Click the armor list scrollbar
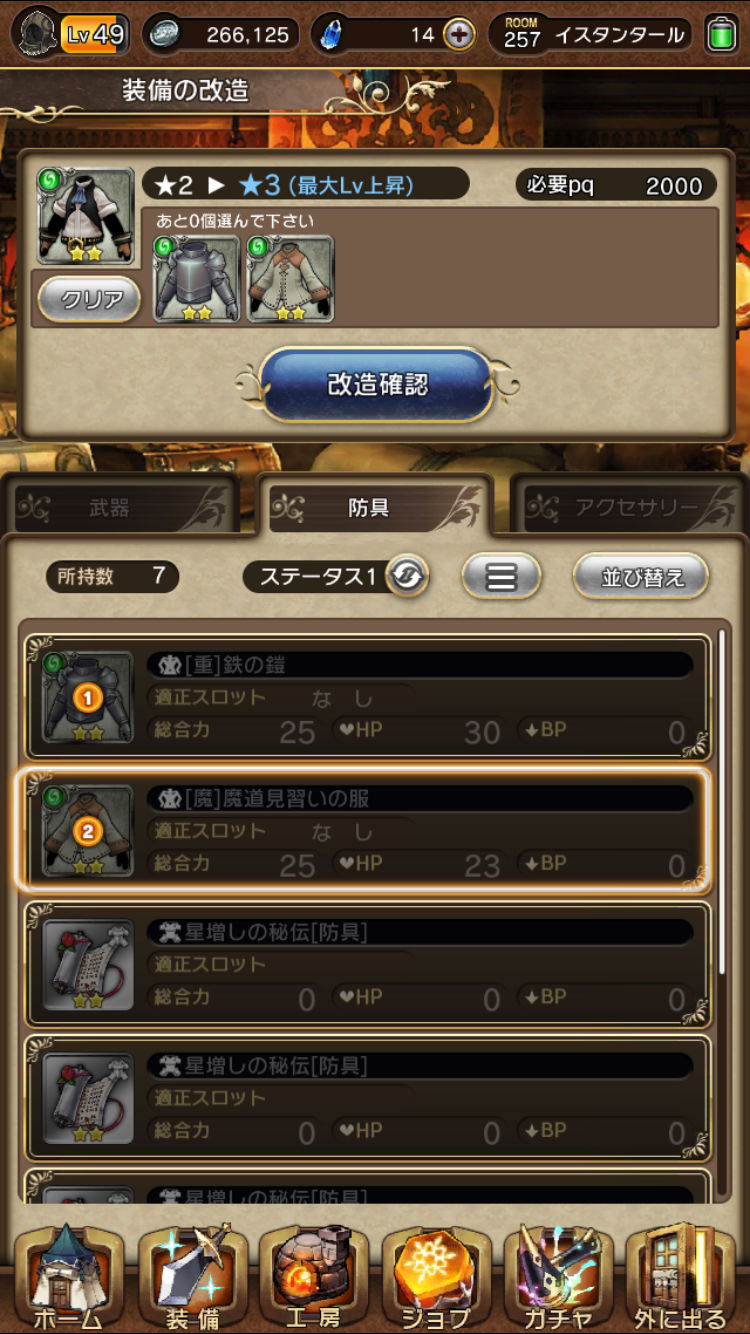 point(723,800)
